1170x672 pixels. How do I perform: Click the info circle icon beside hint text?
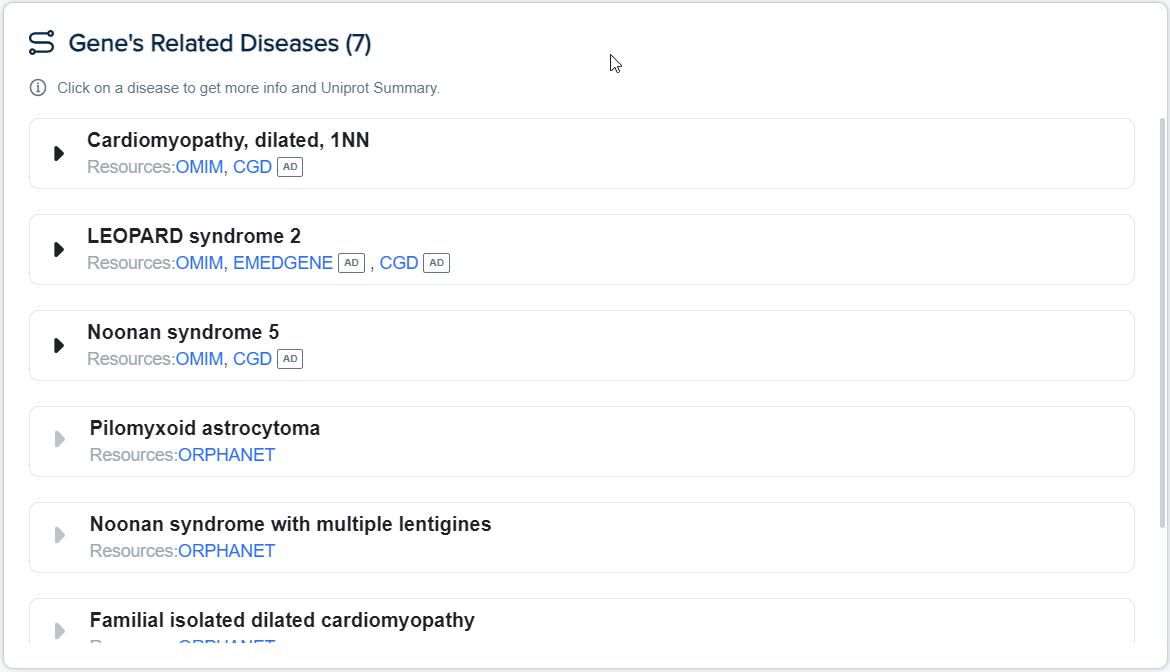pos(38,88)
